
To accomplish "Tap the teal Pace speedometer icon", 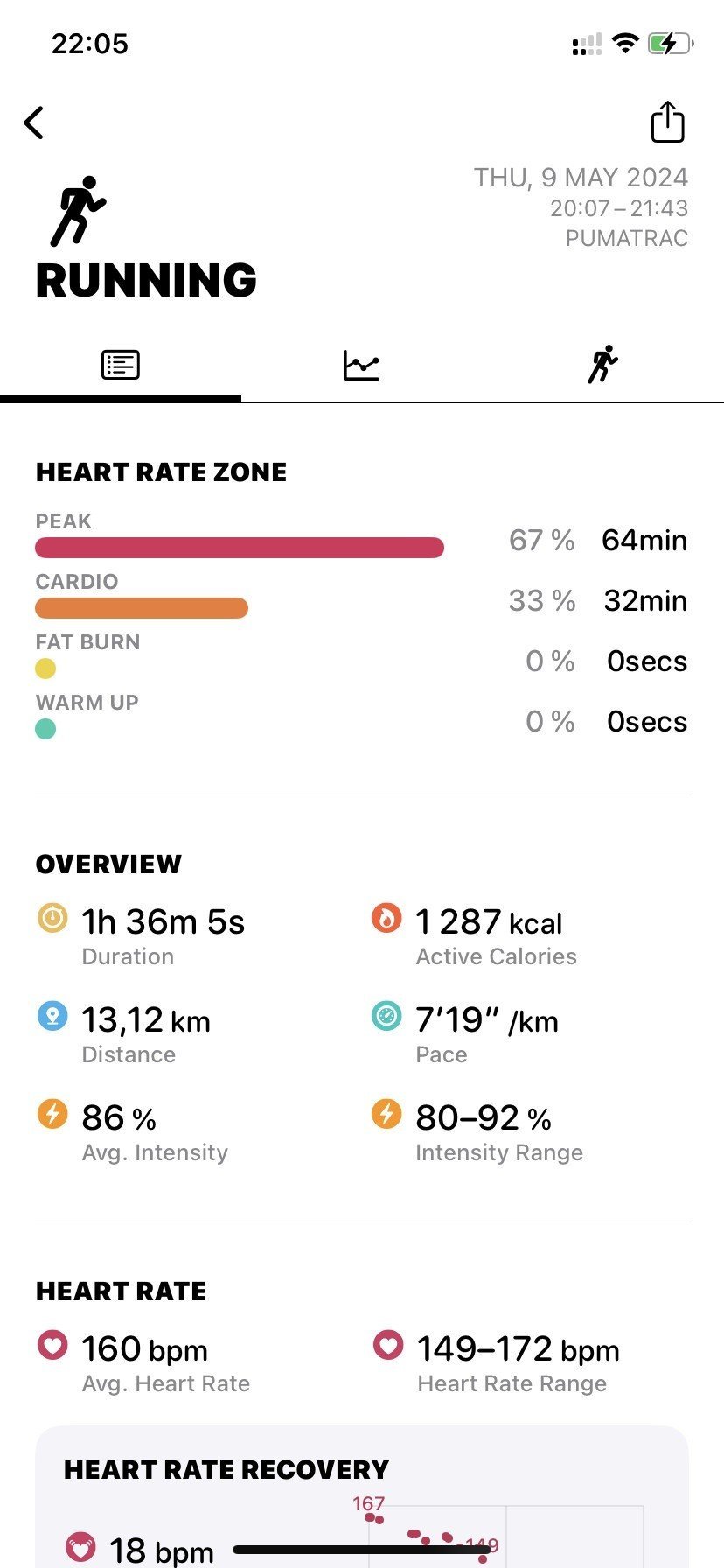I will click(386, 1016).
